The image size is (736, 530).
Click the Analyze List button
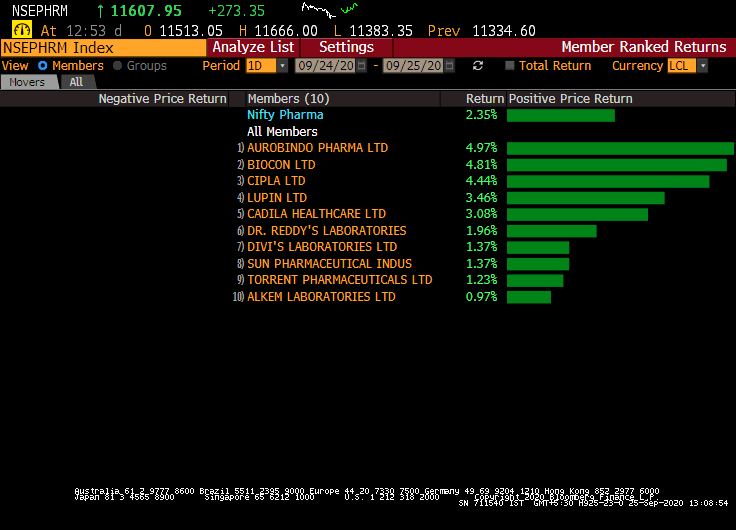click(253, 47)
